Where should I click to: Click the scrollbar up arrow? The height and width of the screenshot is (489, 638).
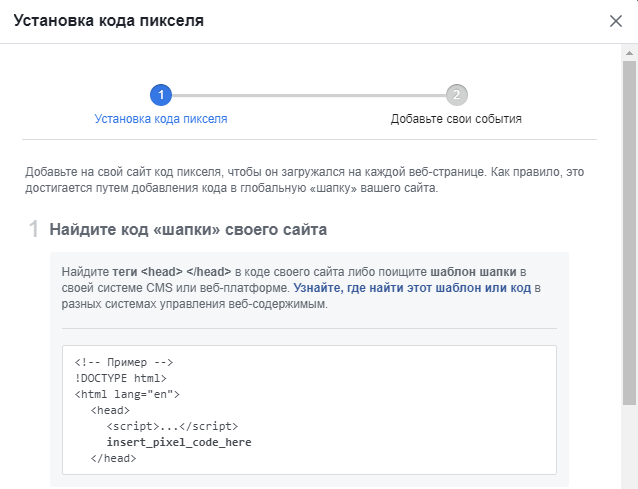click(629, 53)
